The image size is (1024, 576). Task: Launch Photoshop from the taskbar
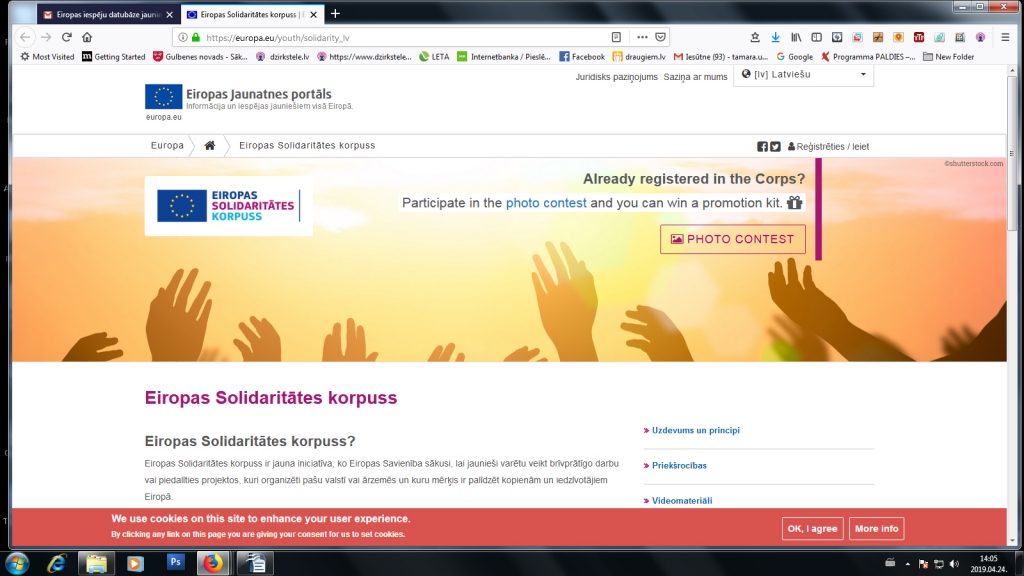[175, 563]
